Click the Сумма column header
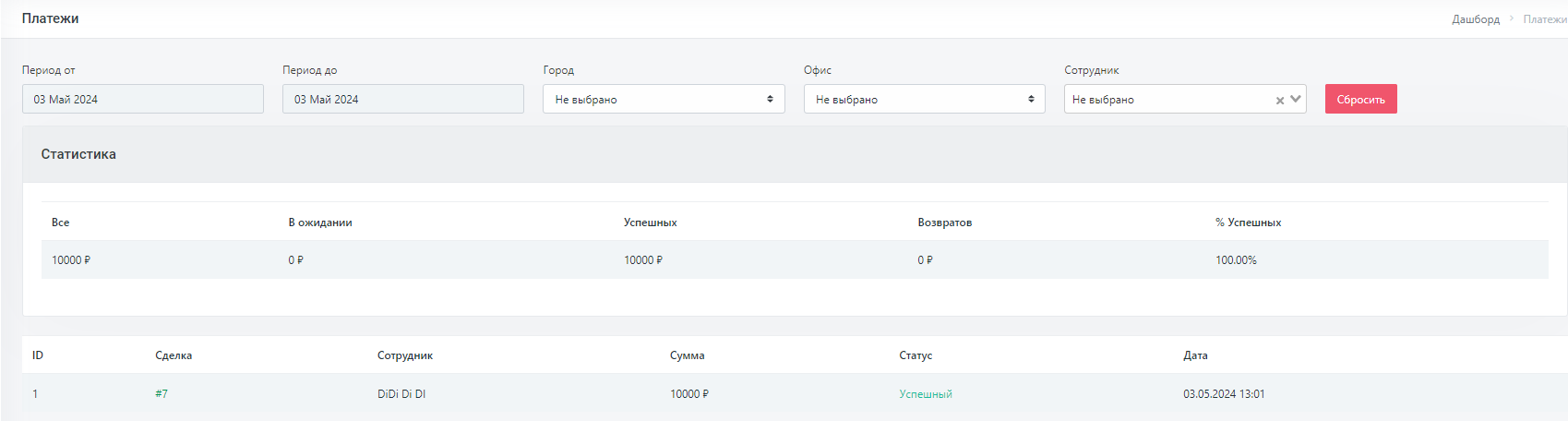 coord(688,355)
